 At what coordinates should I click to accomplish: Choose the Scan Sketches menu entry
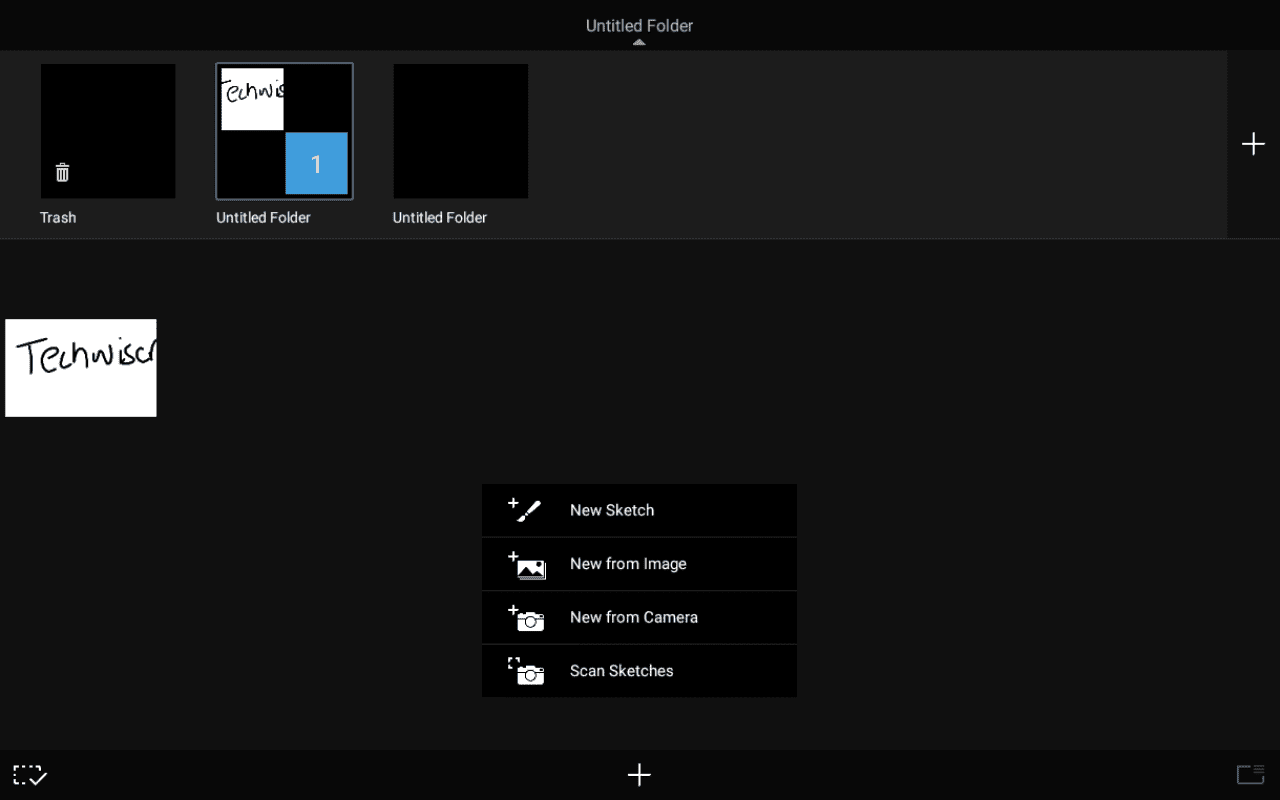[x=621, y=671]
